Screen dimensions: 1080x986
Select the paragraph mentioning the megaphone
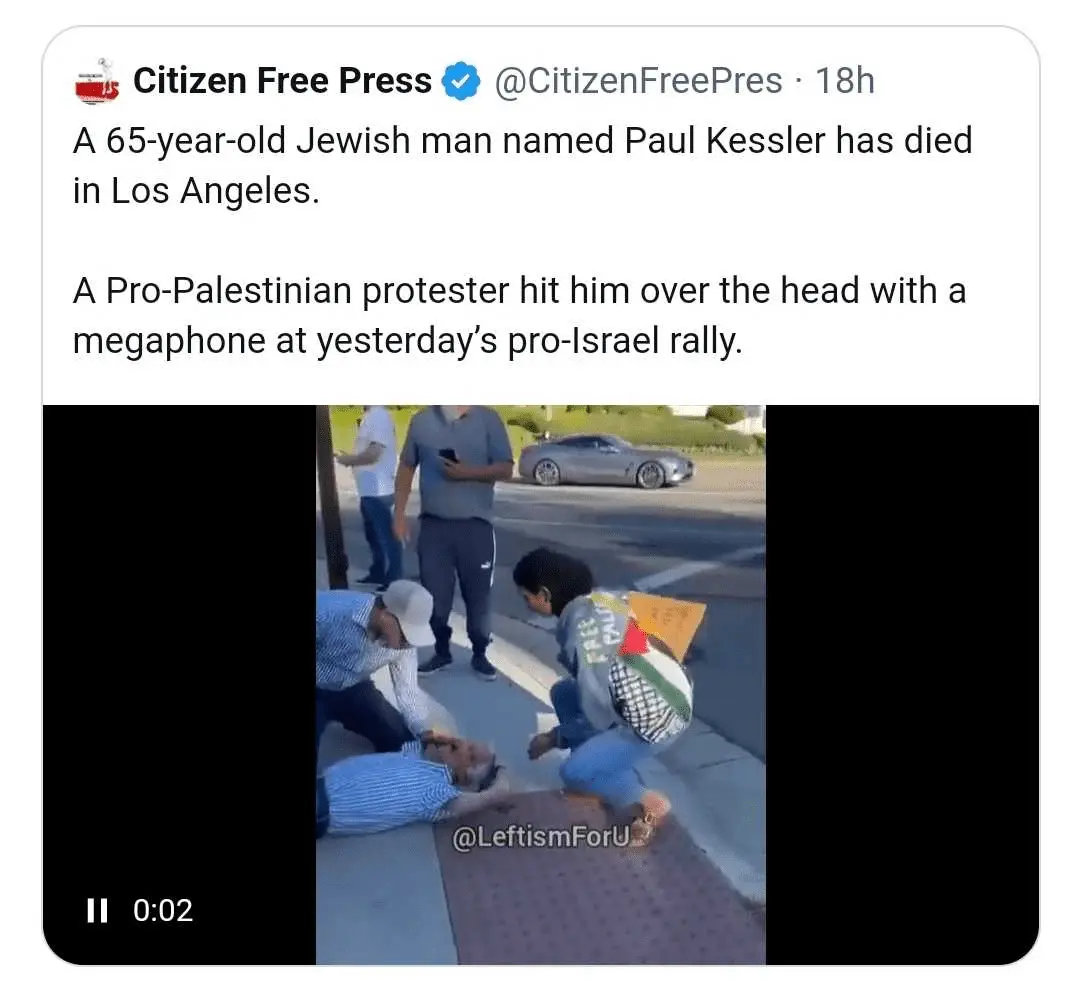tap(519, 315)
